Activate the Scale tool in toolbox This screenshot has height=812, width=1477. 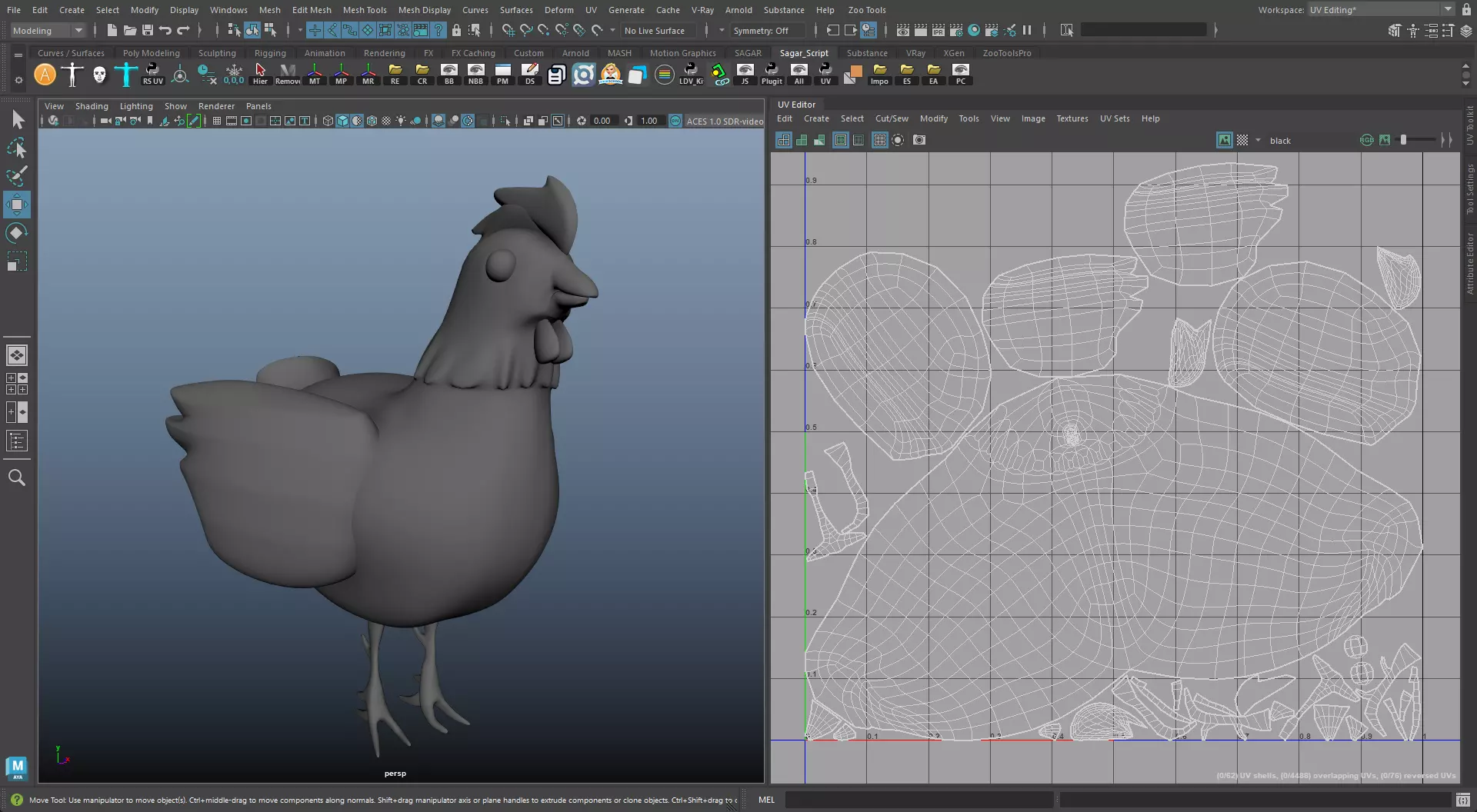pos(17,261)
